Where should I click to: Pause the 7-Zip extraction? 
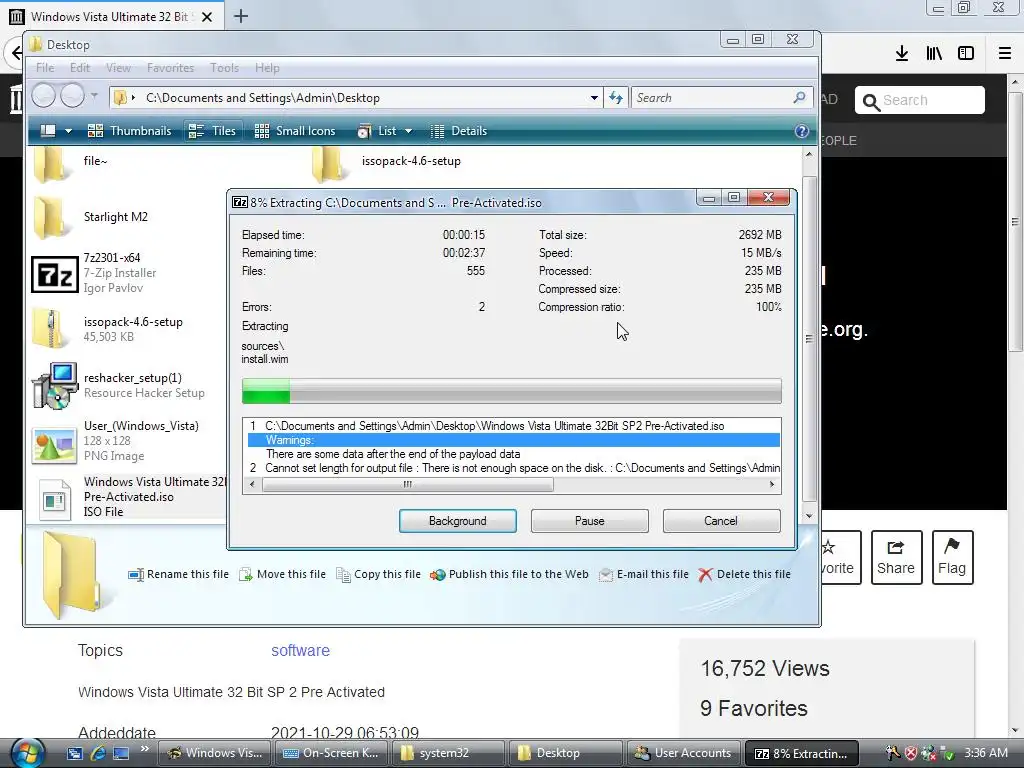coord(589,520)
